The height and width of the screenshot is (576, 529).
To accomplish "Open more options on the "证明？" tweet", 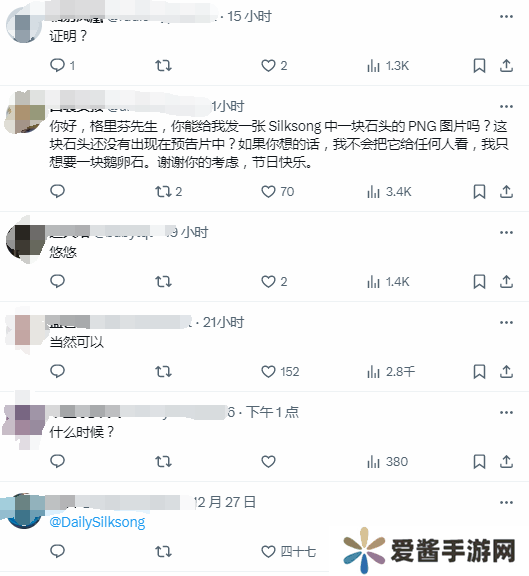I will [506, 17].
